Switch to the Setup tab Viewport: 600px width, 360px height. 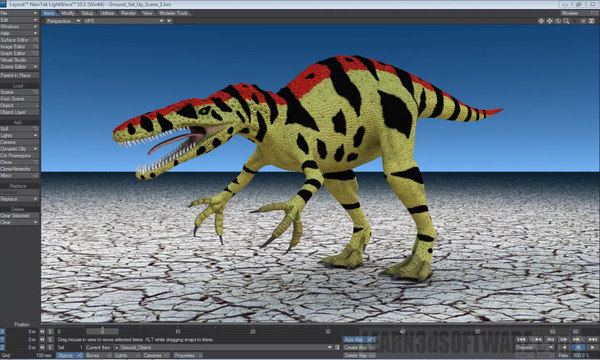[x=87, y=13]
